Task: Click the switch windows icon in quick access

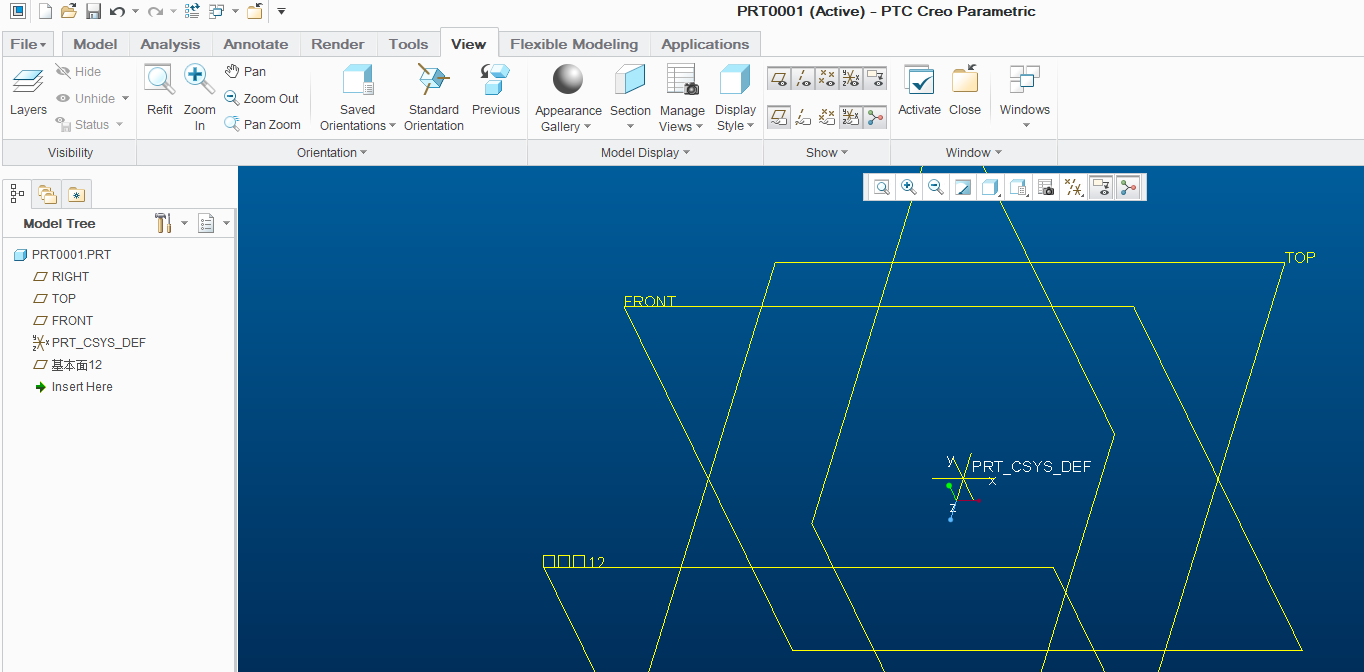Action: (216, 11)
